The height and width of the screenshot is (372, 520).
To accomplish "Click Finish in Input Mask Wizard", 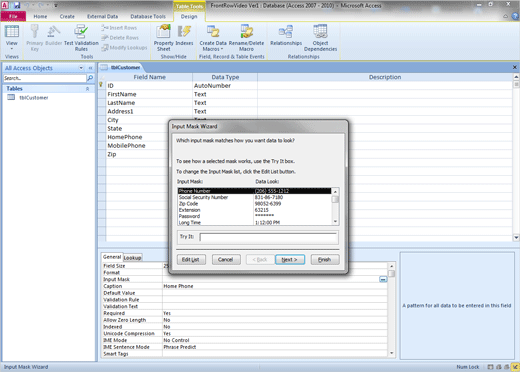I will point(325,259).
